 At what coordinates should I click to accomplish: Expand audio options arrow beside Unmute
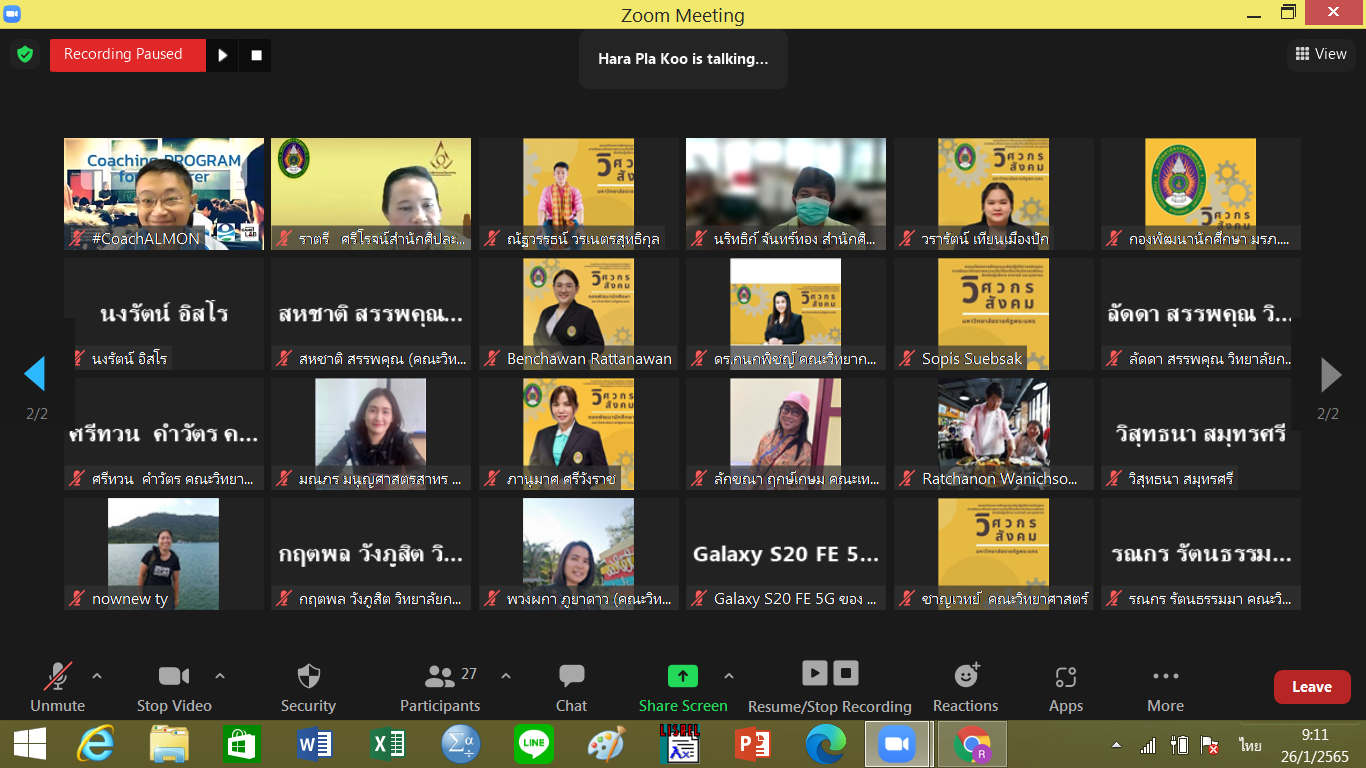click(x=97, y=676)
